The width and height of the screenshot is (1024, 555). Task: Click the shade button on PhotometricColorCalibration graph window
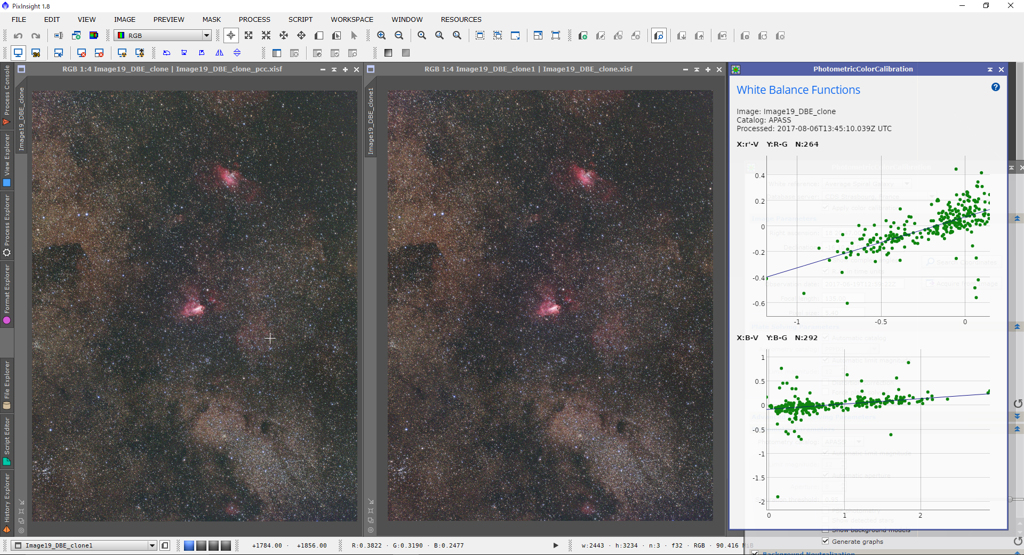pos(990,69)
